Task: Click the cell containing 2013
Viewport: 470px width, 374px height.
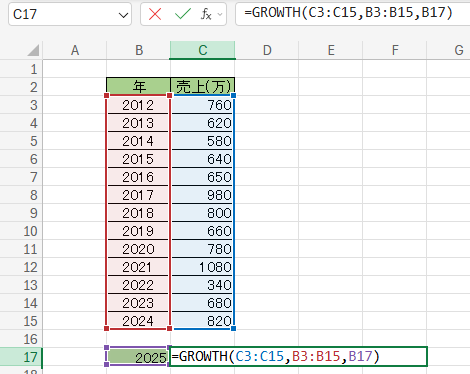Action: pyautogui.click(x=138, y=123)
